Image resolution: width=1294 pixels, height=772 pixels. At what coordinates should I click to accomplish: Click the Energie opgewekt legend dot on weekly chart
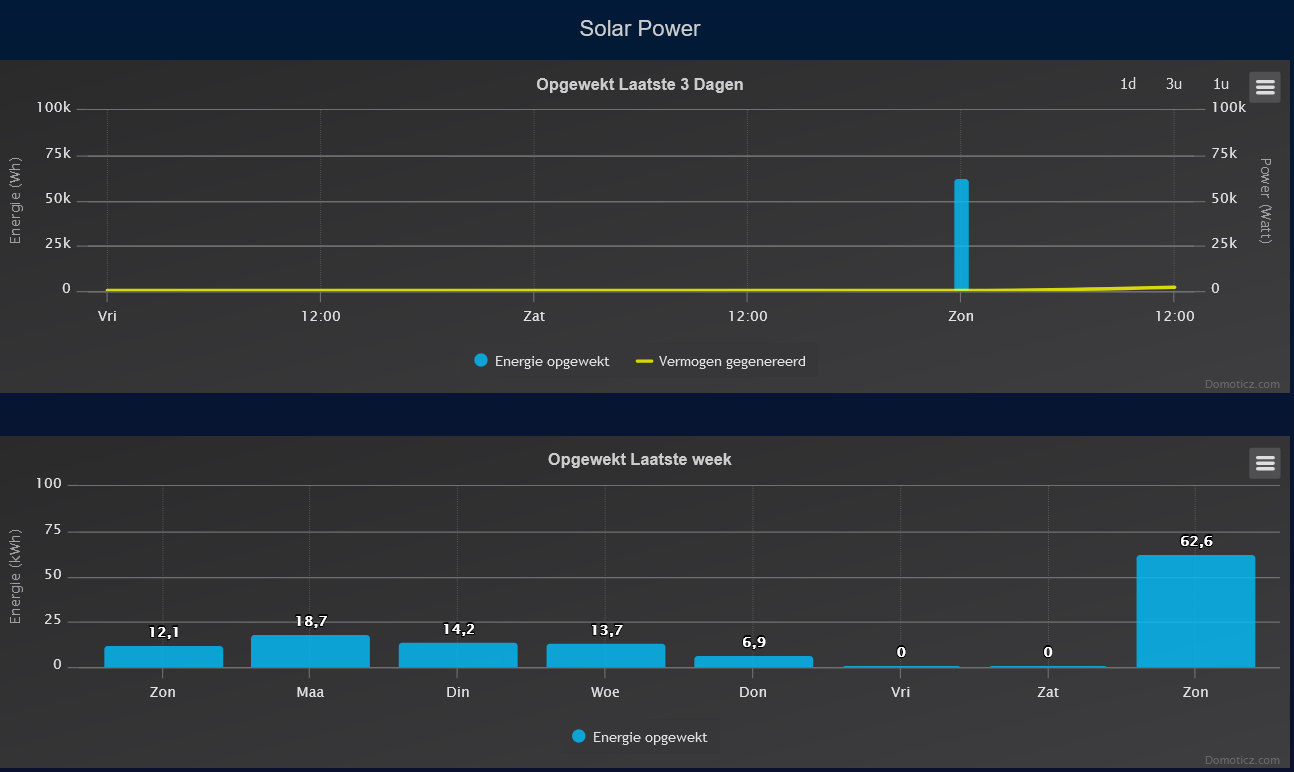[x=578, y=736]
